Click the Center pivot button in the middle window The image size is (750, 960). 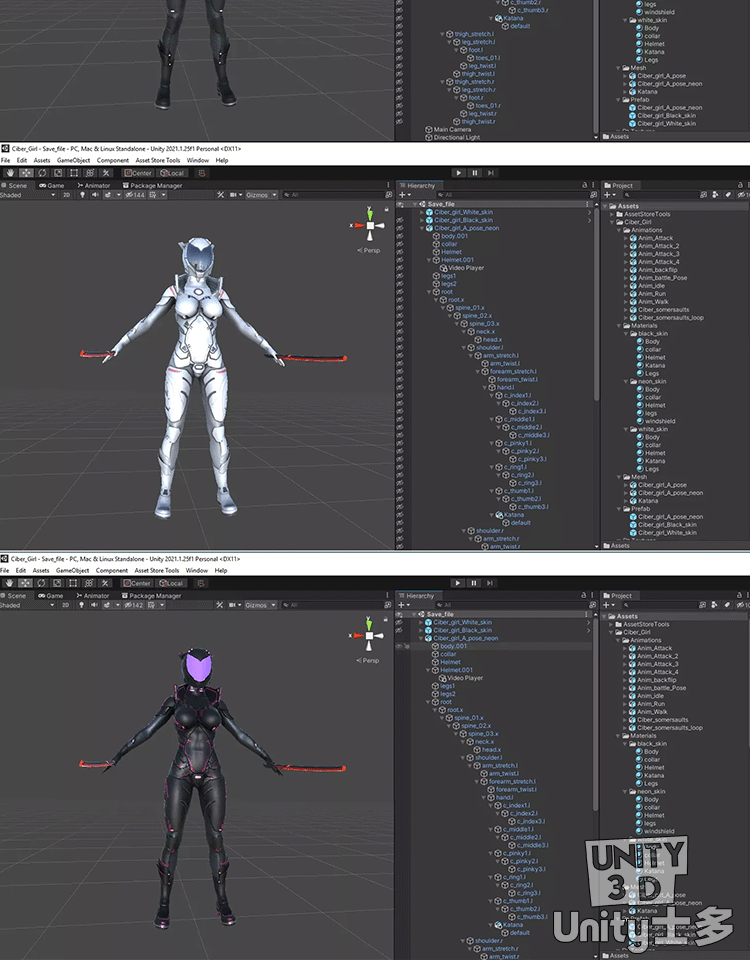pyautogui.click(x=138, y=173)
